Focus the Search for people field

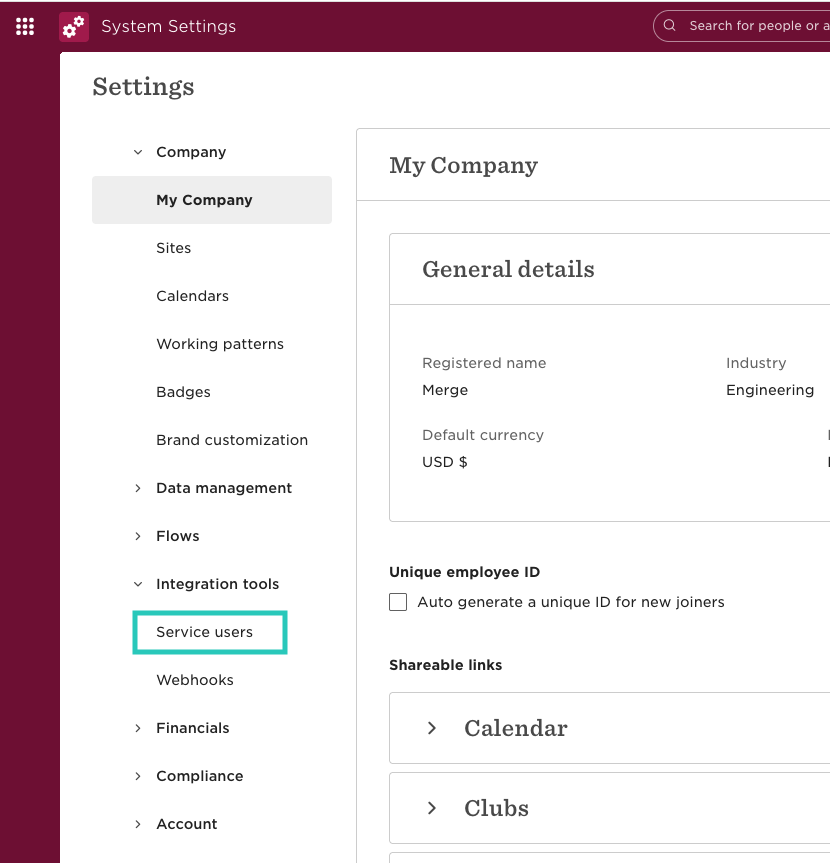pyautogui.click(x=742, y=26)
